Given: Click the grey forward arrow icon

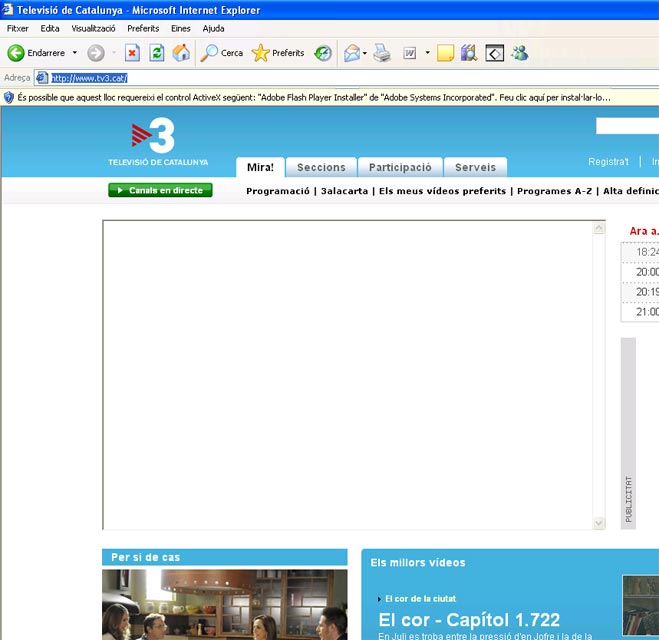Looking at the screenshot, I should 96,53.
